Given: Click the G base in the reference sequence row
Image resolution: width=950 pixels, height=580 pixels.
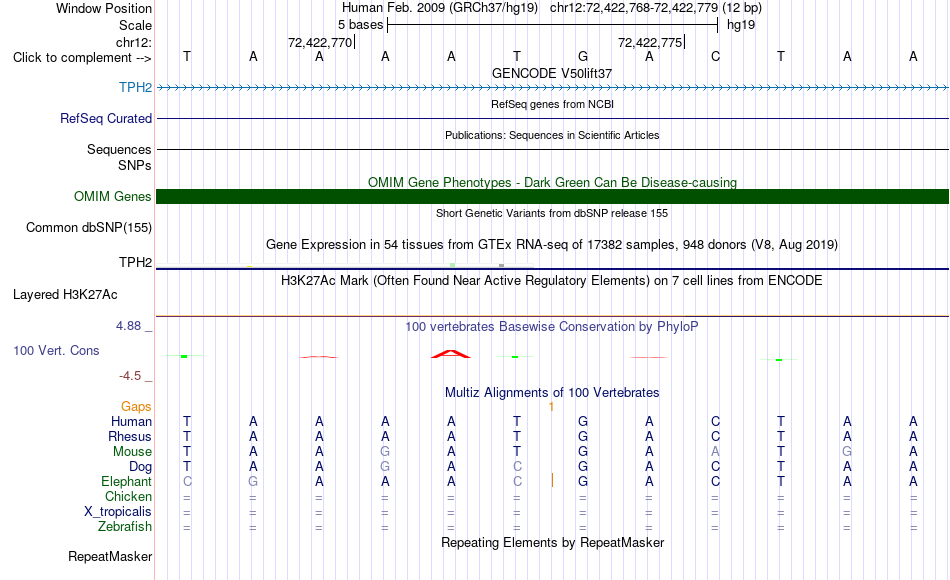Looking at the screenshot, I should 583,56.
